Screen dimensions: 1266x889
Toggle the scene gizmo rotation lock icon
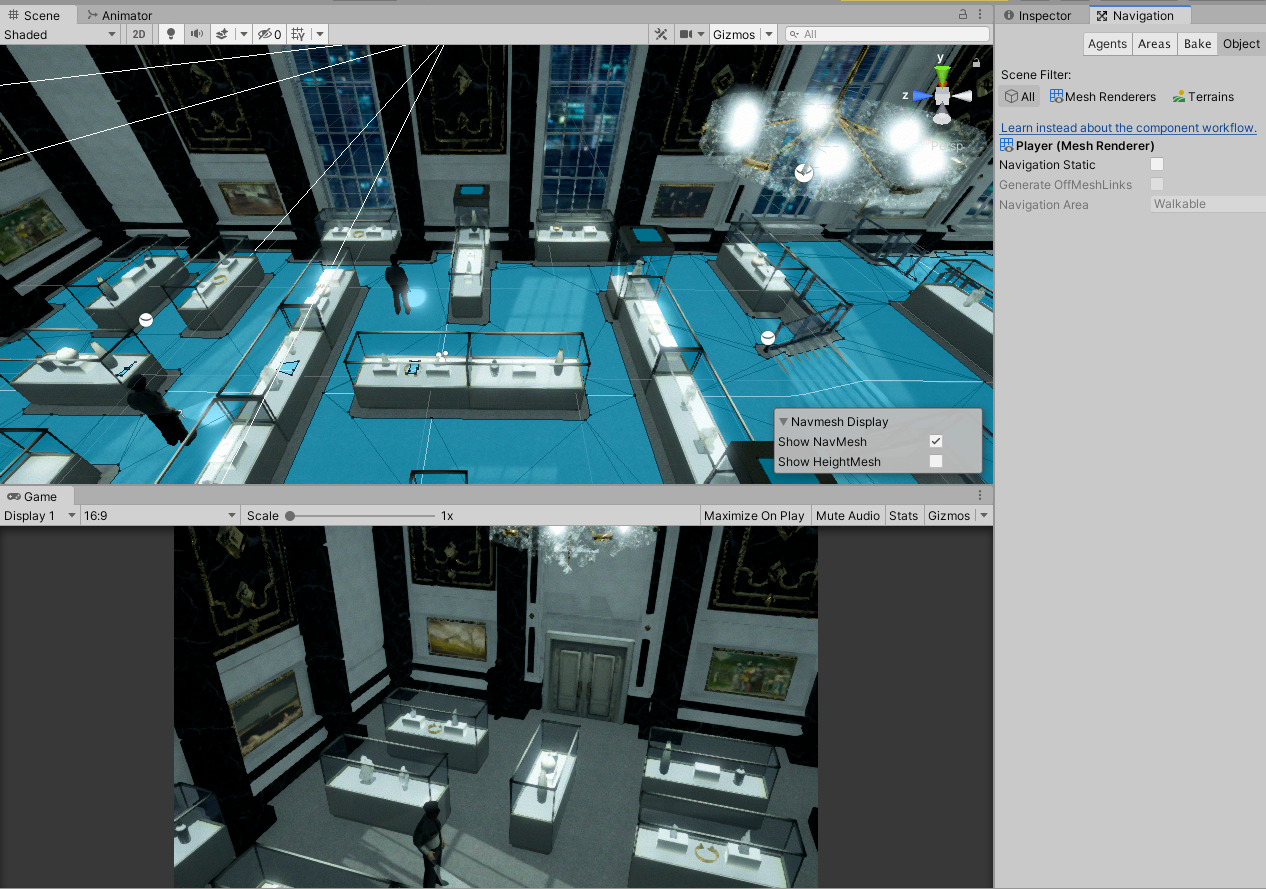pyautogui.click(x=976, y=62)
